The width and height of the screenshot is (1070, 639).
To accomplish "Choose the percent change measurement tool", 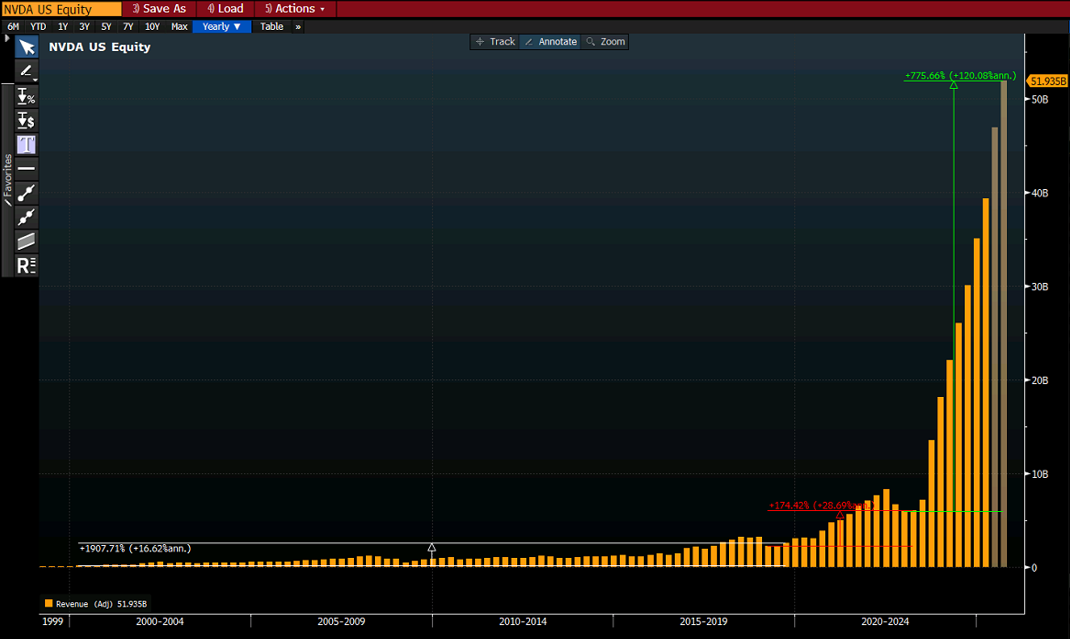I will [x=27, y=96].
